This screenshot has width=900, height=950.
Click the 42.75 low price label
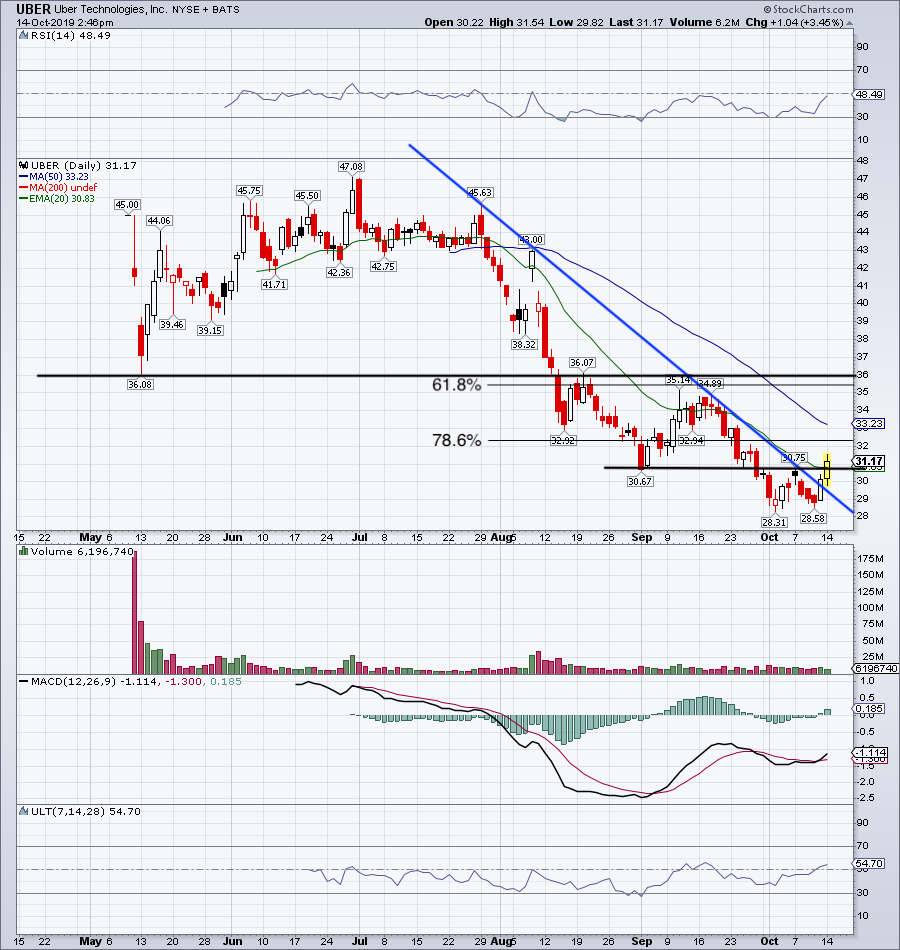pos(383,267)
